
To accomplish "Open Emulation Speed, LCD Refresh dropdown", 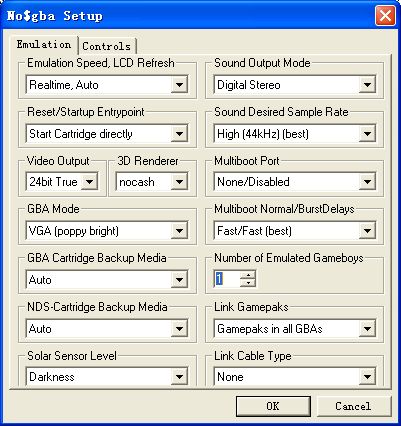I will 107,84.
